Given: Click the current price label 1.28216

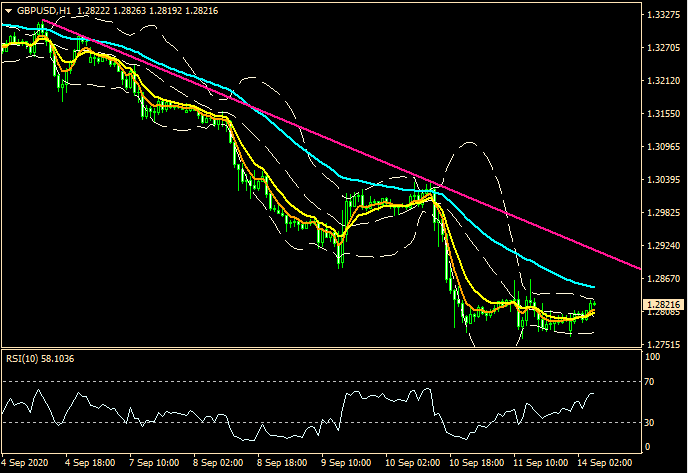Looking at the screenshot, I should pos(661,303).
